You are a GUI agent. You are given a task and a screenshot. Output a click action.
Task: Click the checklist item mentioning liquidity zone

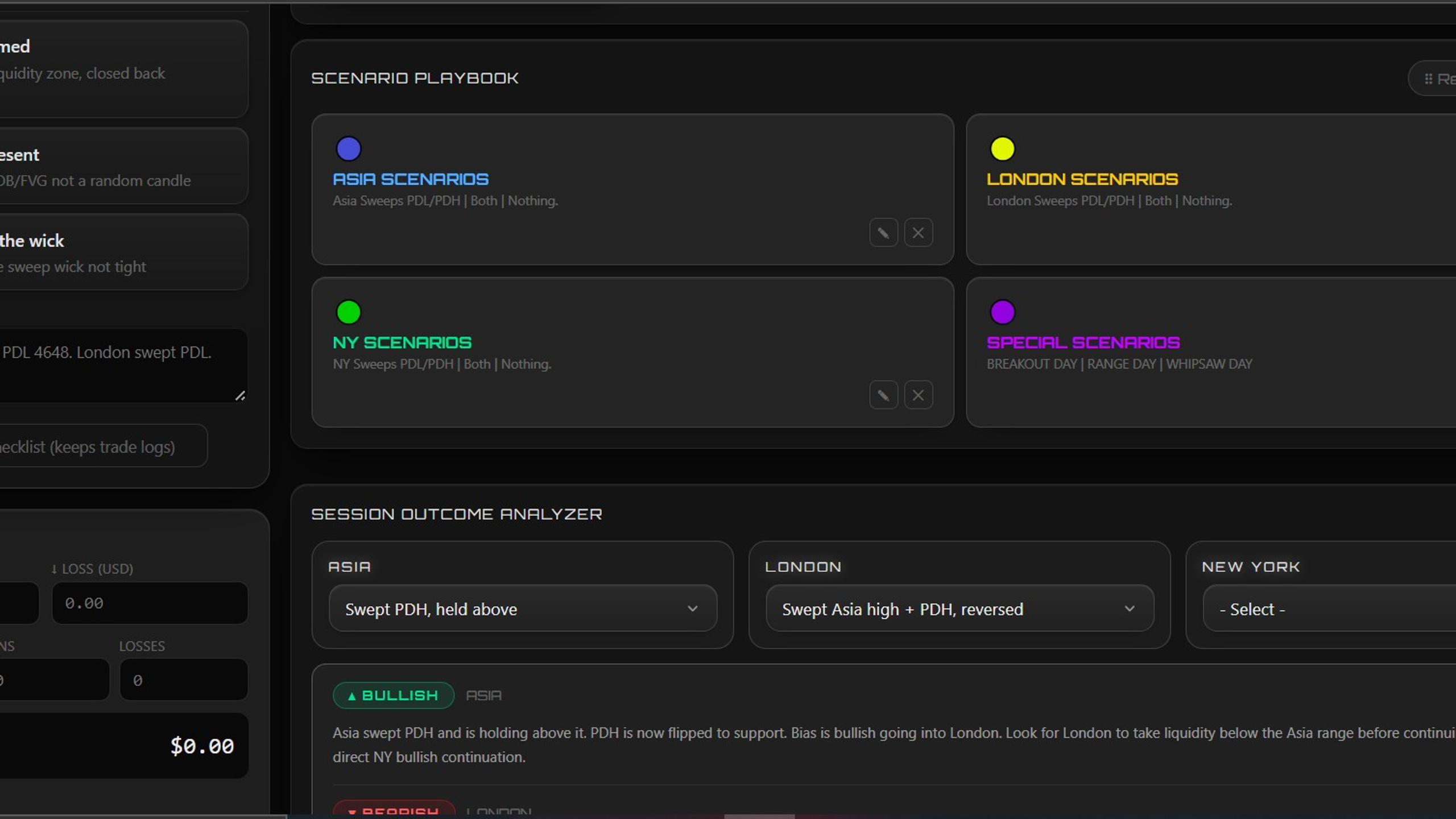coord(123,69)
